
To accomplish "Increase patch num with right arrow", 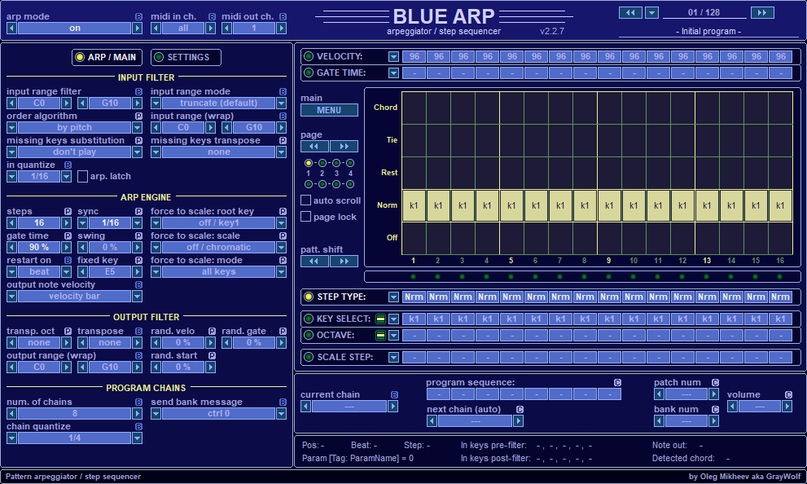I will click(x=713, y=394).
